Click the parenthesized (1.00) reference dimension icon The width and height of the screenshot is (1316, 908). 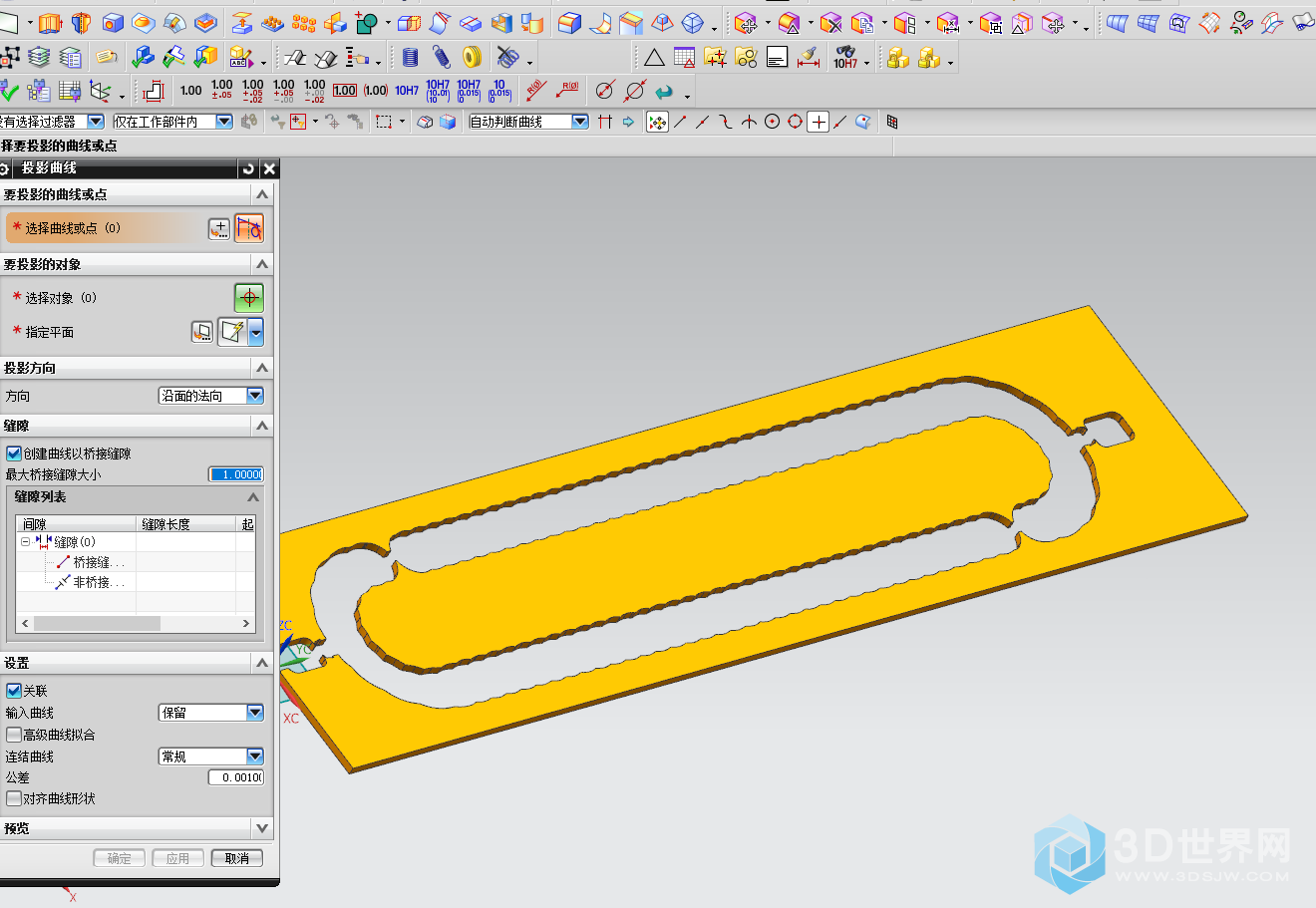[376, 91]
